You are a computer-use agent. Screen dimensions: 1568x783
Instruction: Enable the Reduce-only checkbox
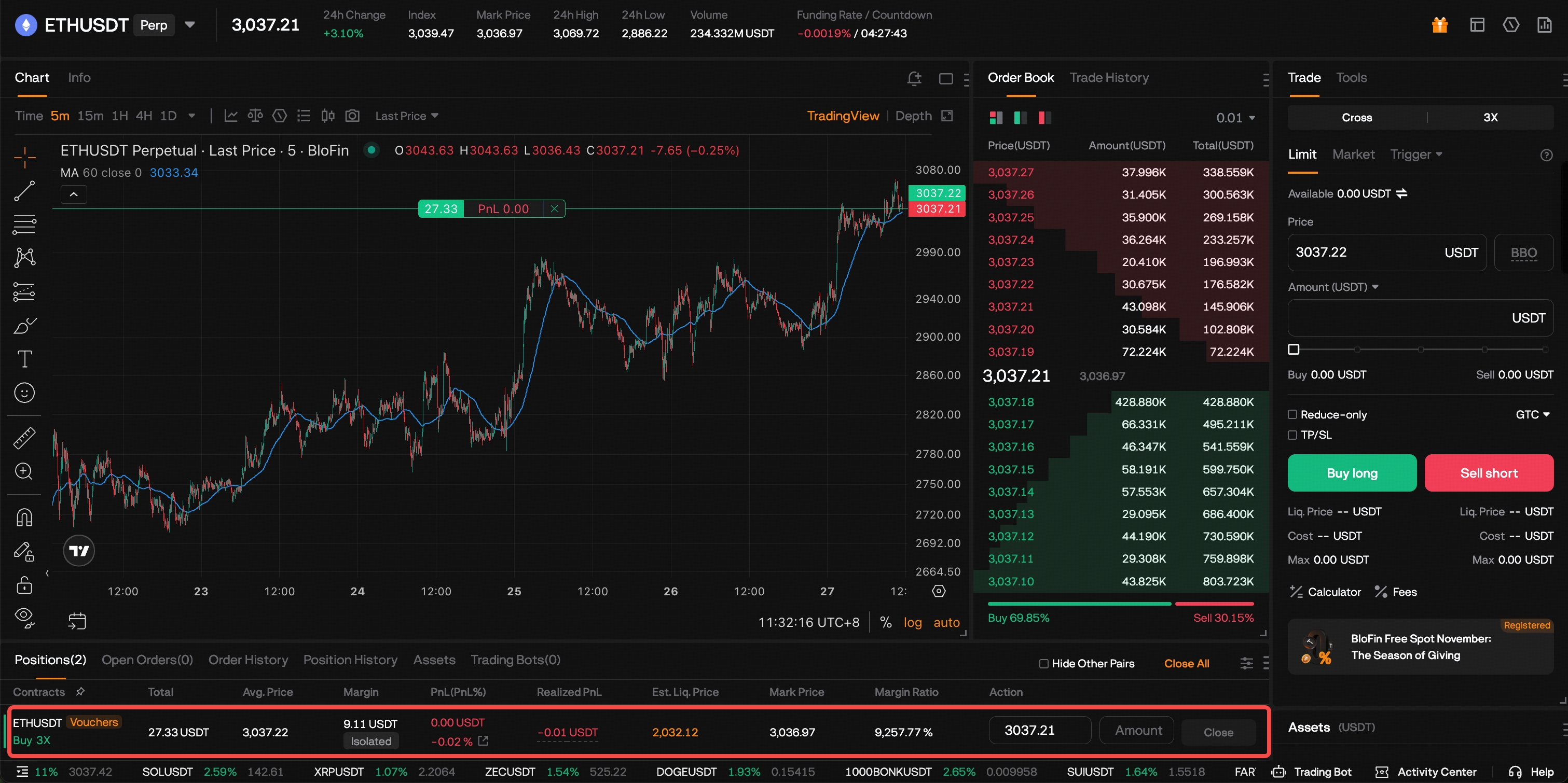coord(1292,414)
